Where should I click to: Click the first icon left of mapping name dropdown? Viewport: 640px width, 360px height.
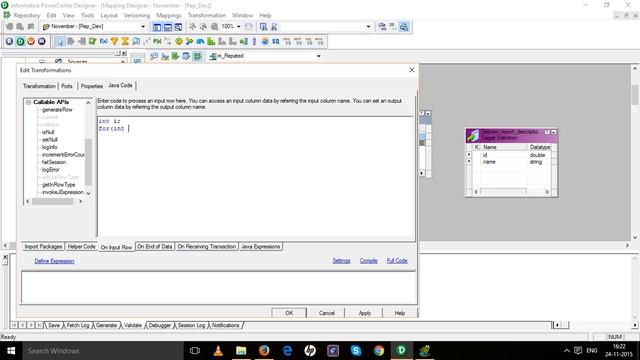(x=154, y=56)
